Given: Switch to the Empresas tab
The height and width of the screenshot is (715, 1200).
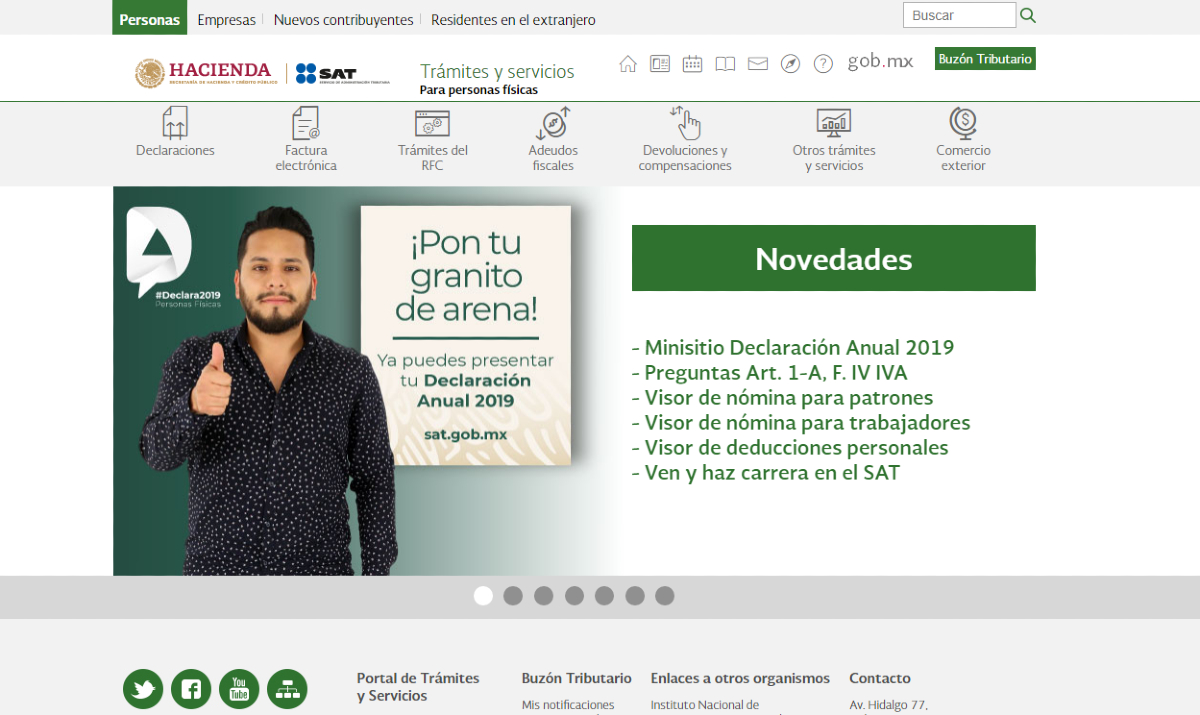Looking at the screenshot, I should (x=227, y=19).
